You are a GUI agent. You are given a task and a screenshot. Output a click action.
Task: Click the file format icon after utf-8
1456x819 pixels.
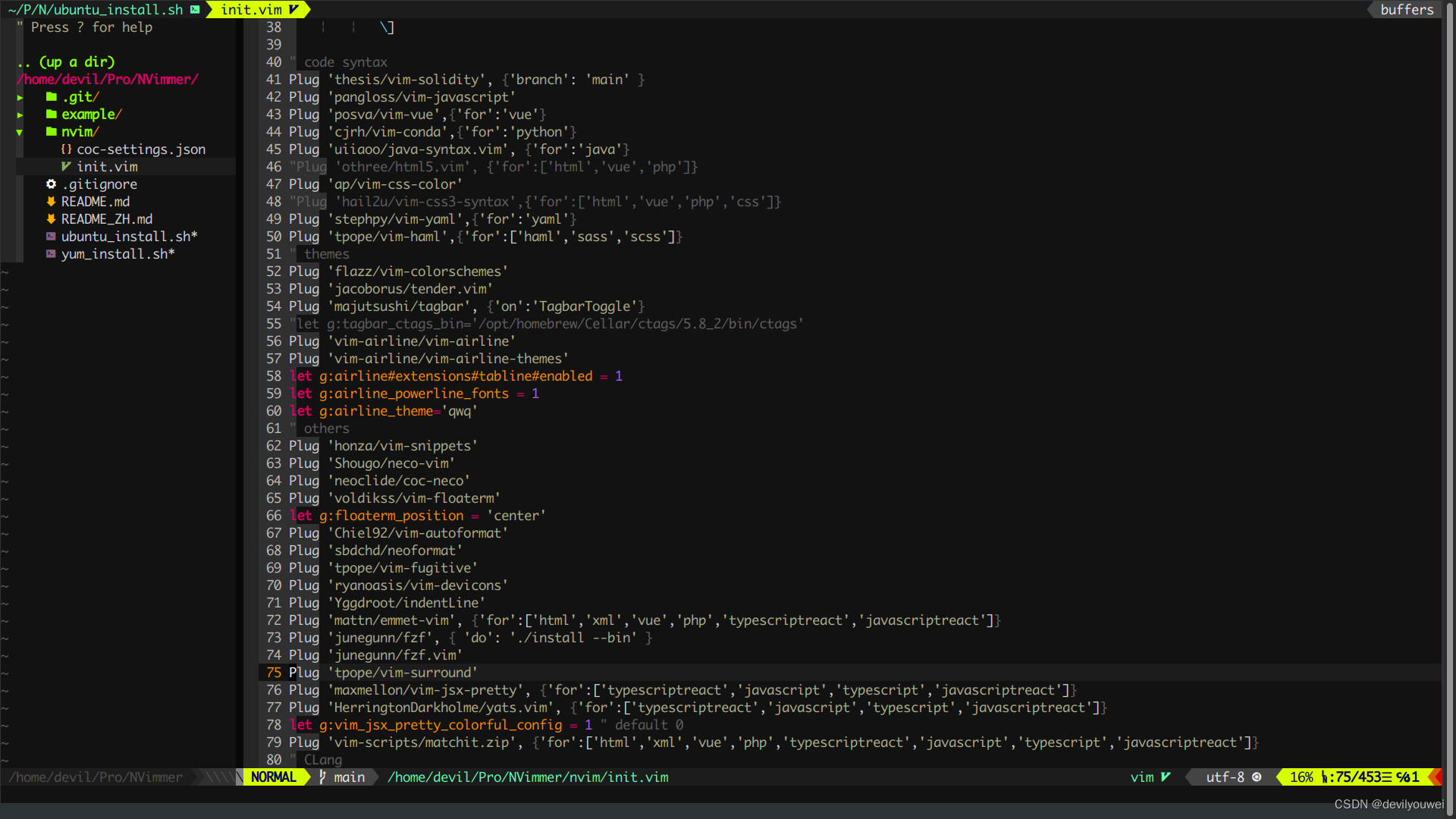pos(1257,777)
